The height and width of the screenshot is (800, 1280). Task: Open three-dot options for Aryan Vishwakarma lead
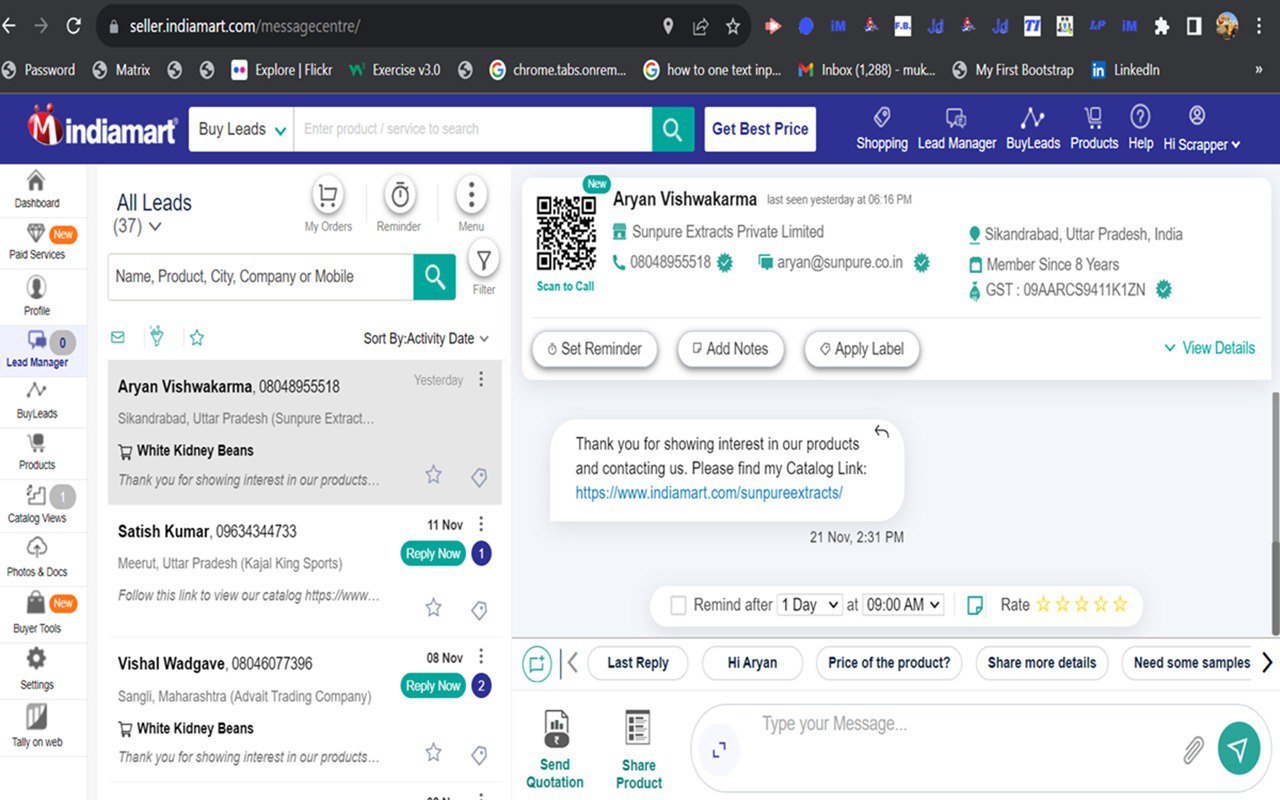(x=481, y=379)
